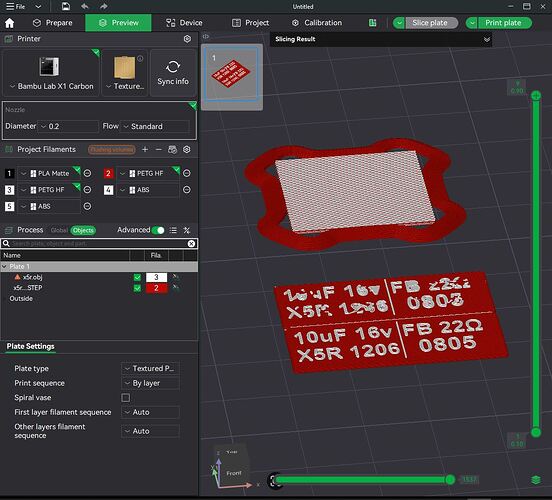Switch process scope to Global
Viewport: 552px width, 500px height.
tap(59, 230)
